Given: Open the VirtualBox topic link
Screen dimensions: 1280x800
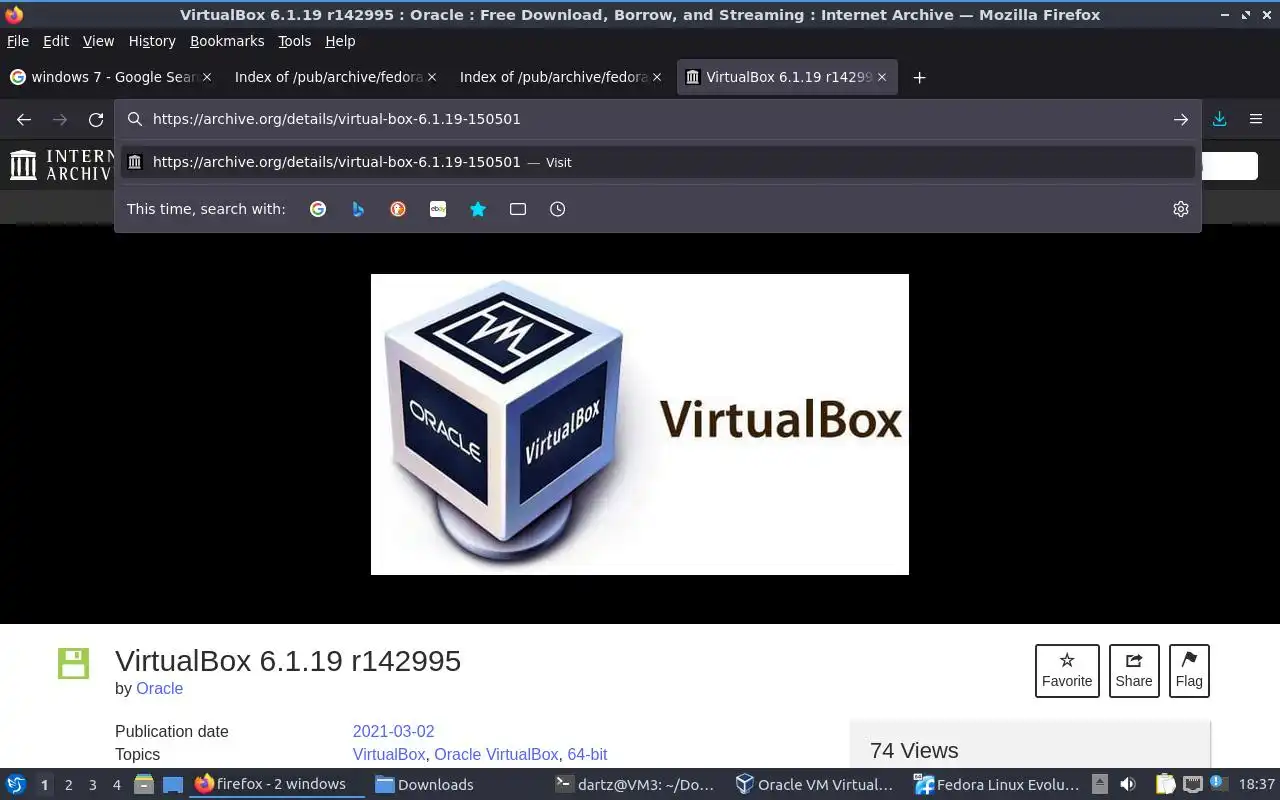Looking at the screenshot, I should [x=389, y=754].
